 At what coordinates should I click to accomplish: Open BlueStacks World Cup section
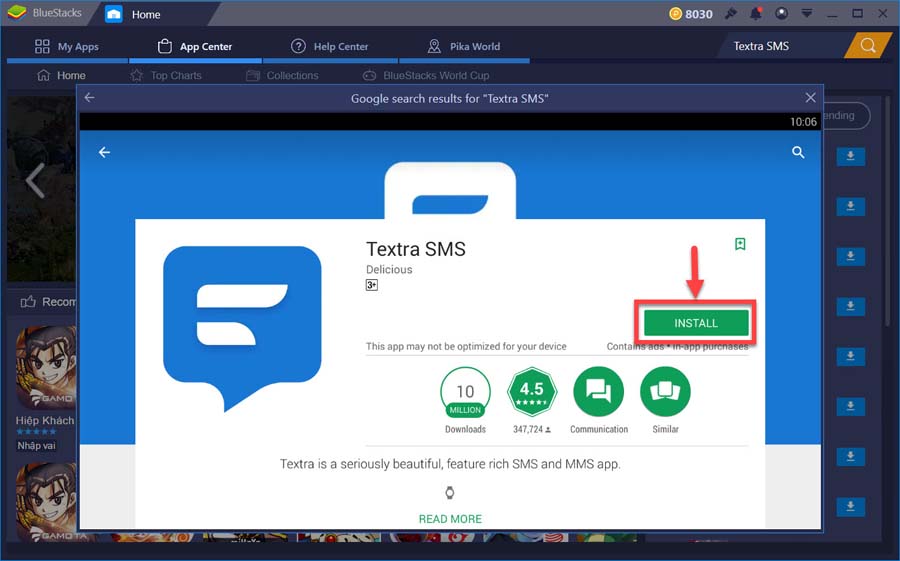[425, 75]
